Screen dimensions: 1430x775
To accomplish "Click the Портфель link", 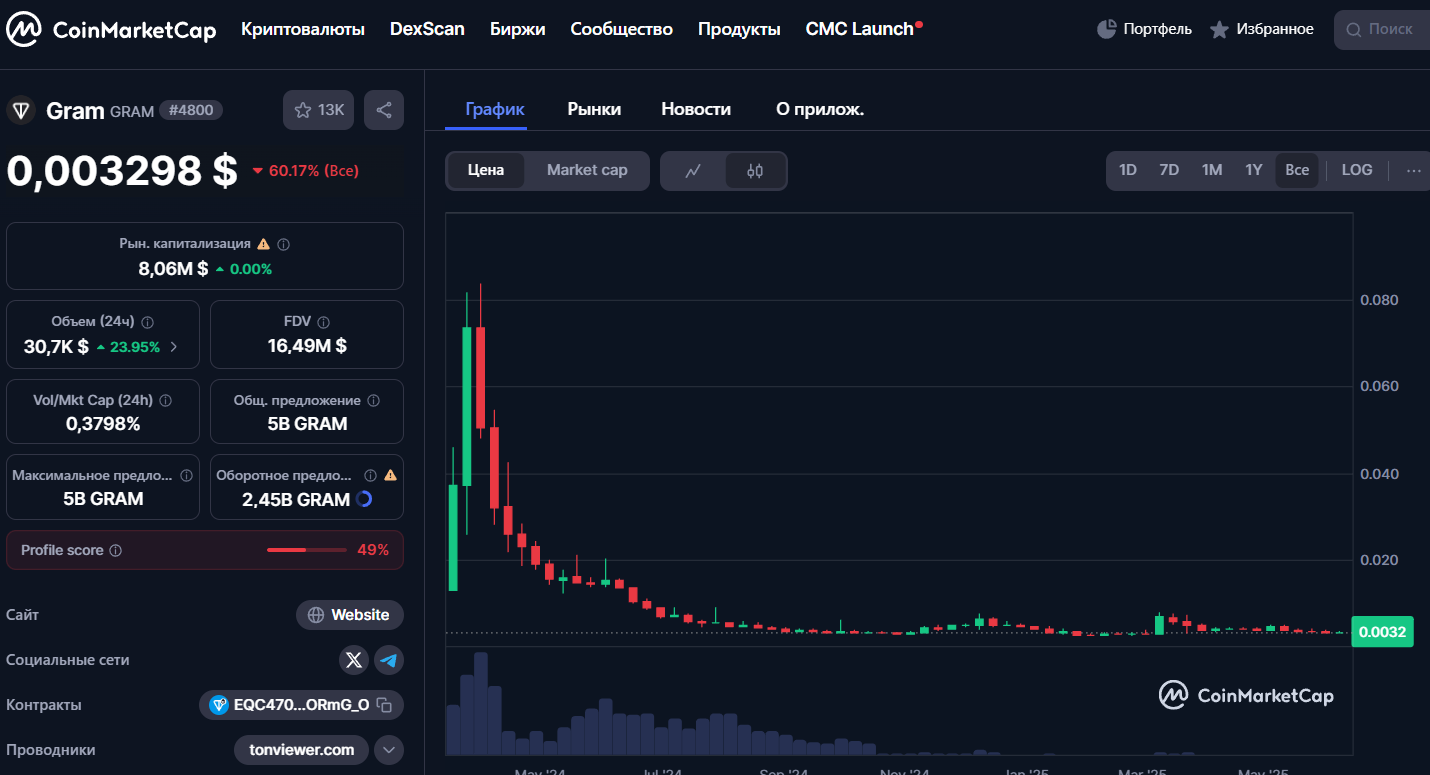I will point(1157,29).
